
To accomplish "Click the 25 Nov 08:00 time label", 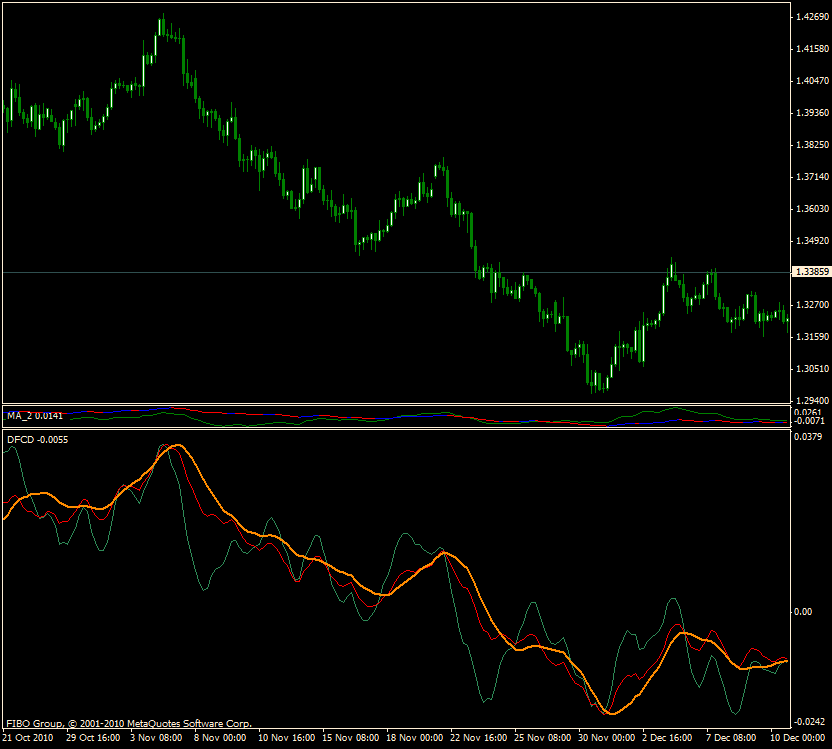I will (x=542, y=738).
